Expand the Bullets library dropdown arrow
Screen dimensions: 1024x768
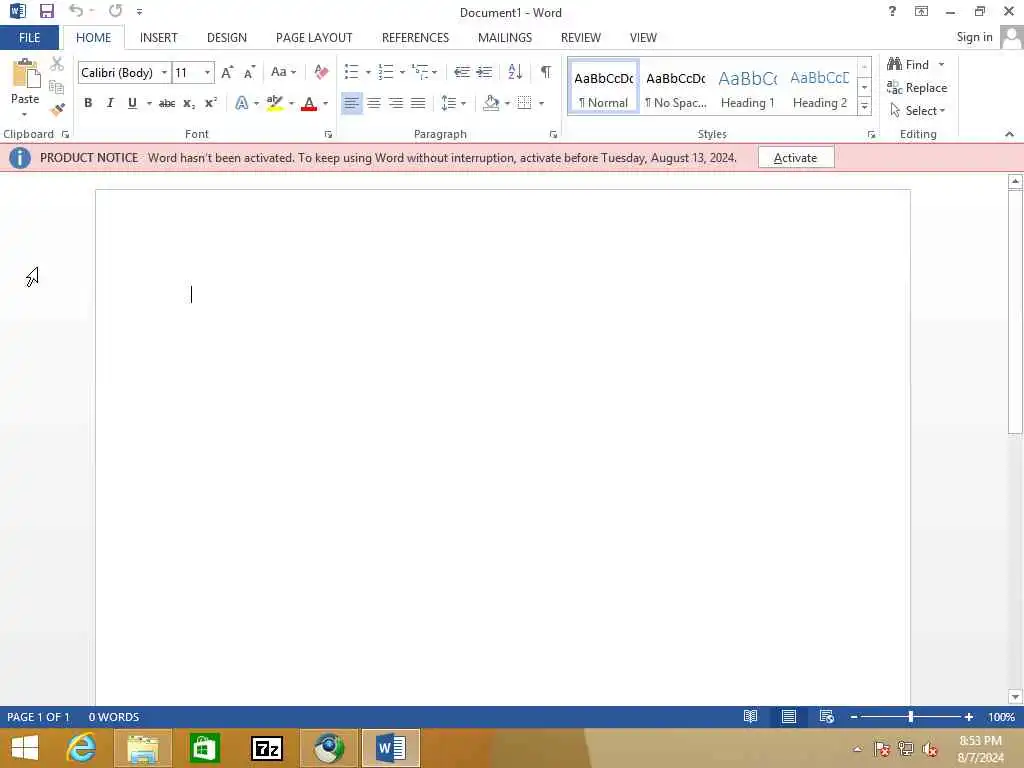click(368, 72)
